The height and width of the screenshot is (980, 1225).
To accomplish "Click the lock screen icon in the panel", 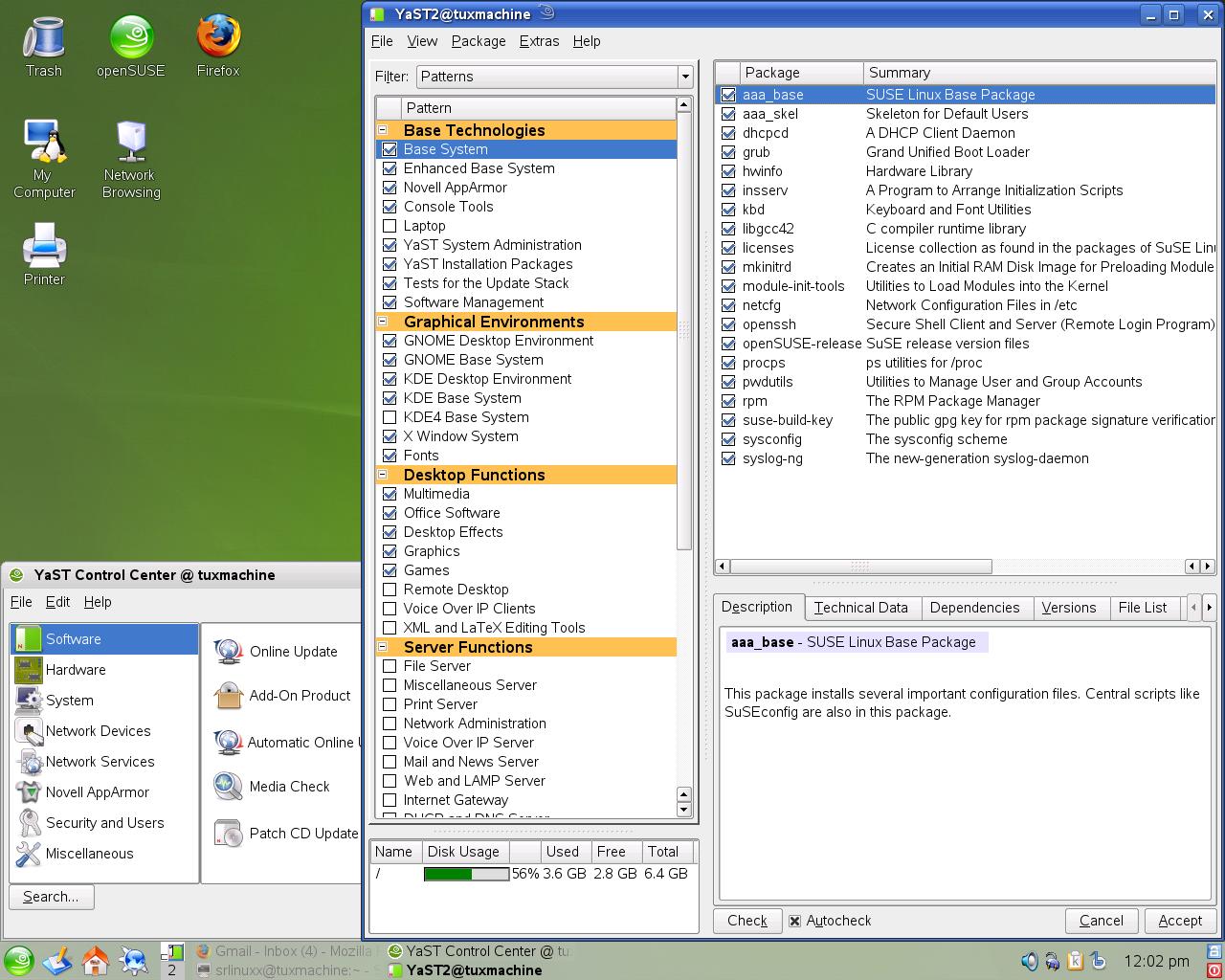I will tap(1215, 952).
